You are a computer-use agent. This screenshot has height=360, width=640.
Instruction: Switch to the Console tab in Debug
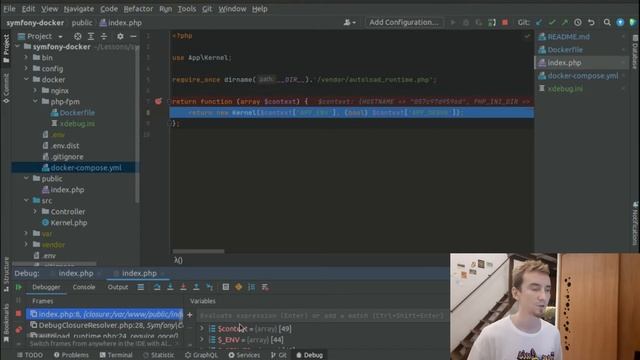tap(84, 287)
